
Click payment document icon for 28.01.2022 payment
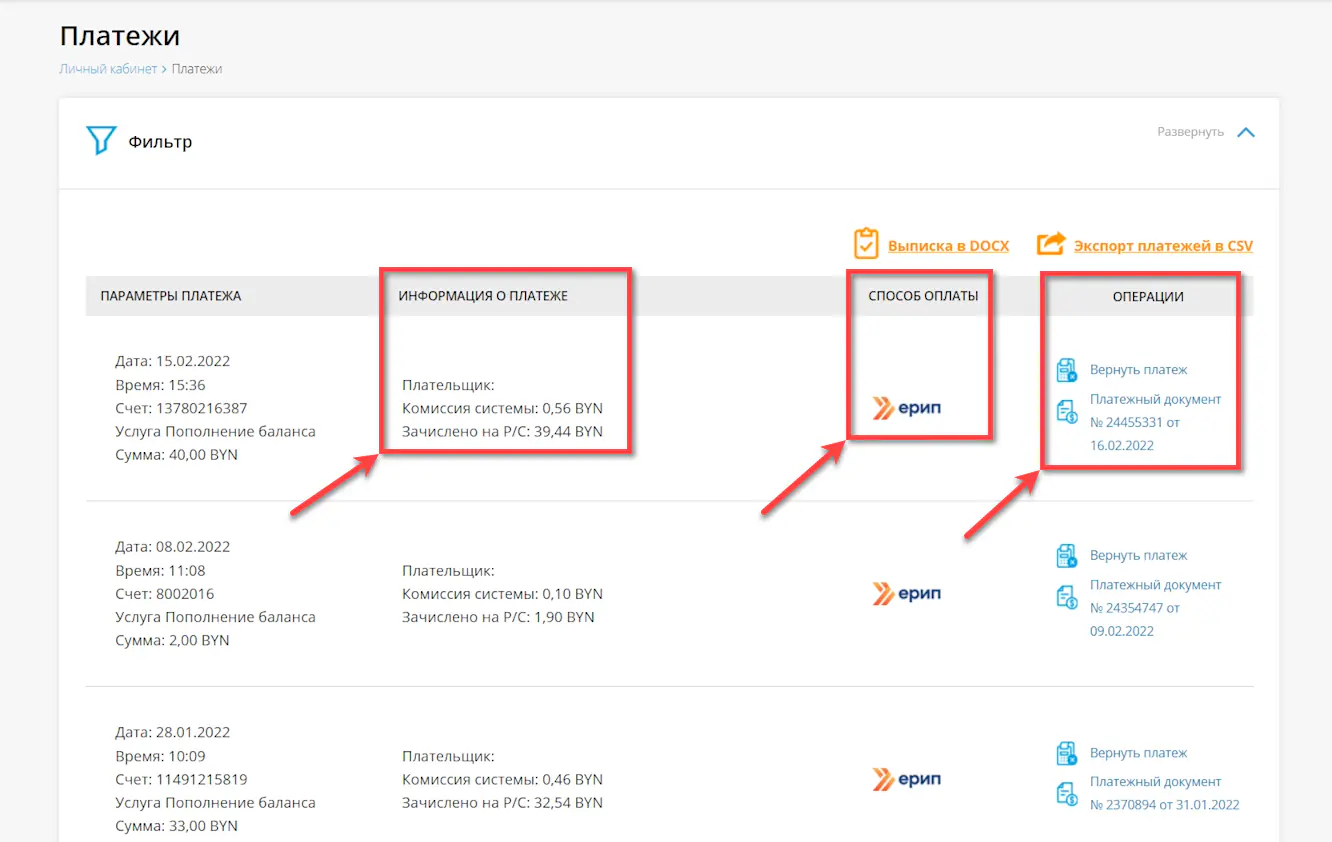tap(1067, 794)
